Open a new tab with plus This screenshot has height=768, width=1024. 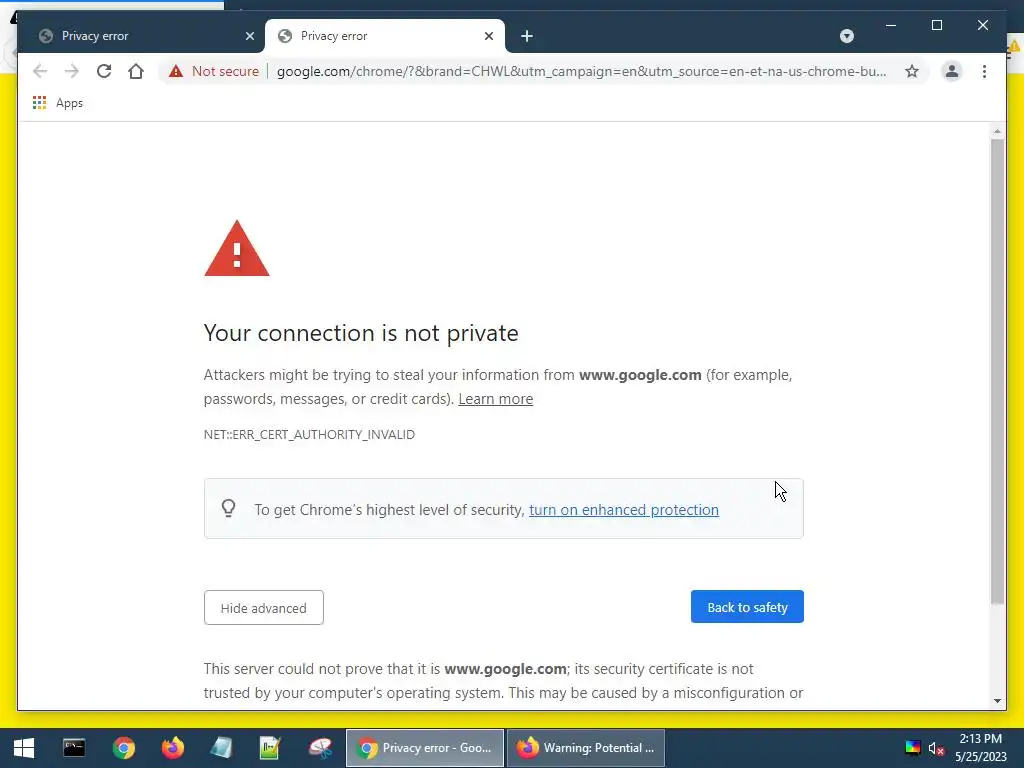click(527, 36)
